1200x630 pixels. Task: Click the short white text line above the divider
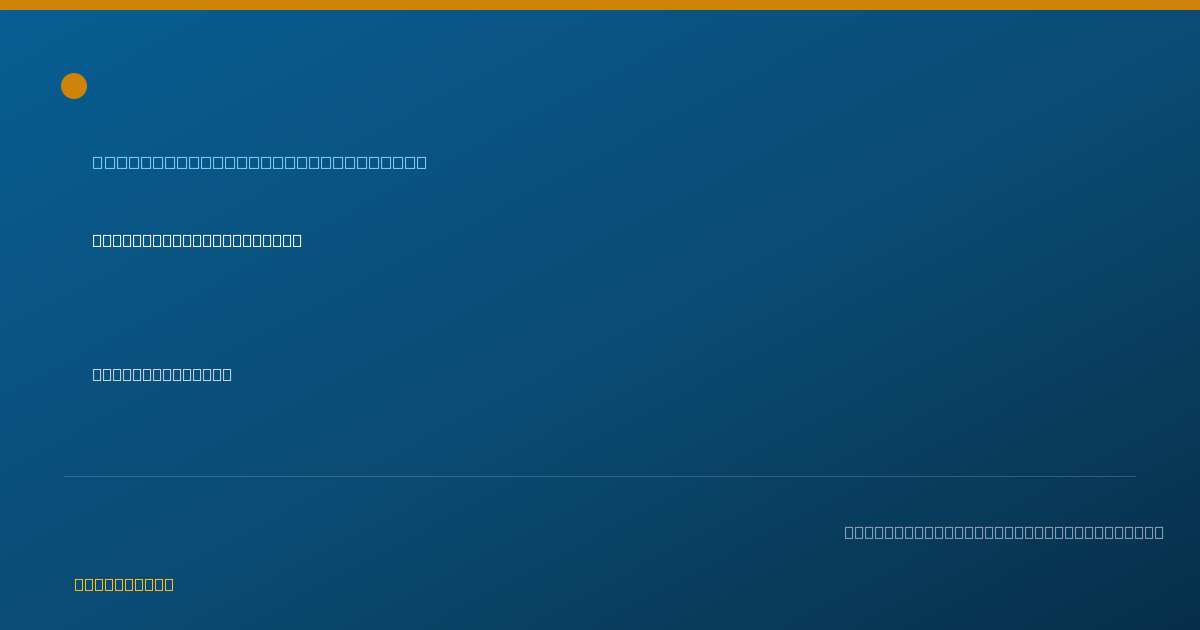point(162,374)
